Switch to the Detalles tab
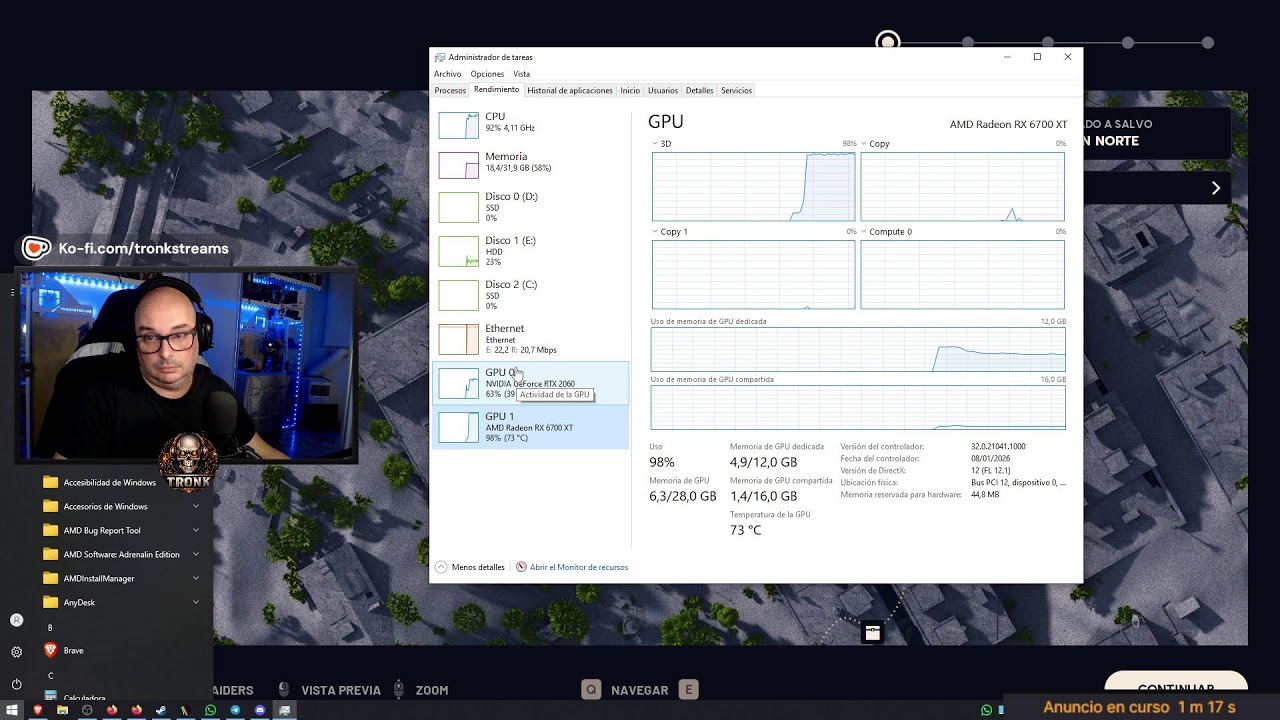Screen dimensions: 1280x720 [699, 90]
